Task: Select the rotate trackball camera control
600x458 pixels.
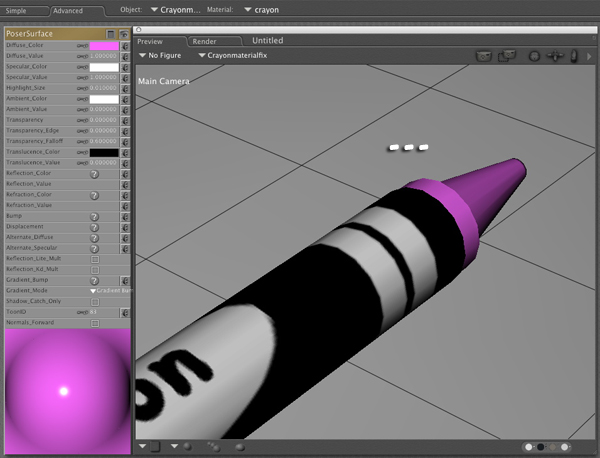Action: click(x=534, y=57)
